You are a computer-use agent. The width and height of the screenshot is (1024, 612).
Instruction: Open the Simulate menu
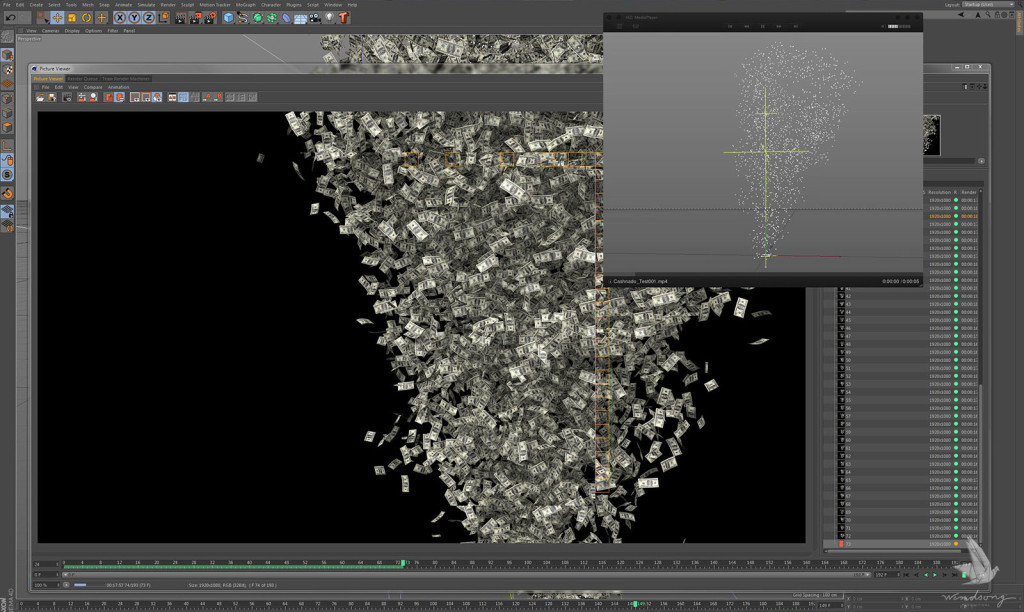click(146, 5)
